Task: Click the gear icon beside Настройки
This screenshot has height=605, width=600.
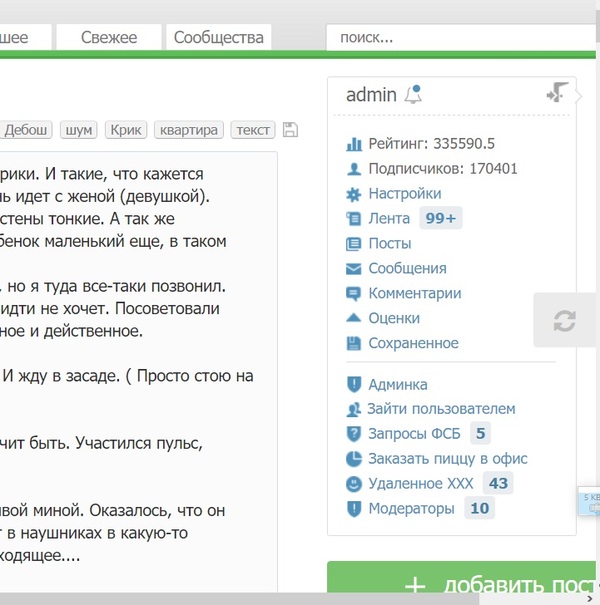Action: (353, 194)
